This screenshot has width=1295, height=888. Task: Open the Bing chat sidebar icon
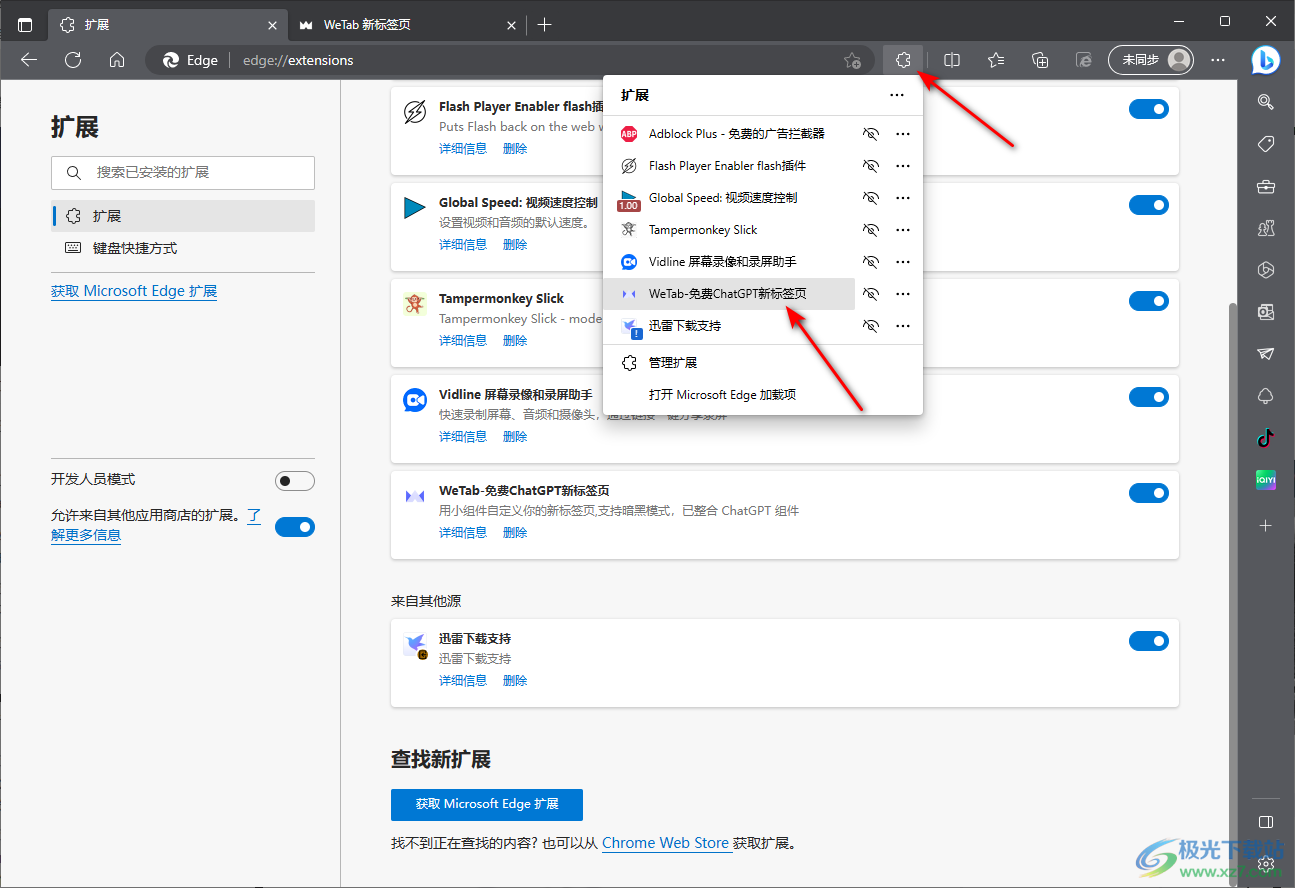point(1266,60)
